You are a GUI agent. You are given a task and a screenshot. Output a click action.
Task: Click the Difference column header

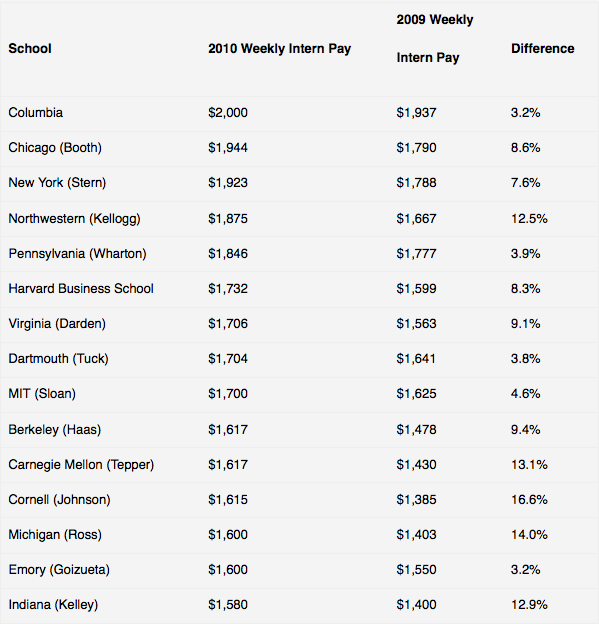(x=542, y=49)
